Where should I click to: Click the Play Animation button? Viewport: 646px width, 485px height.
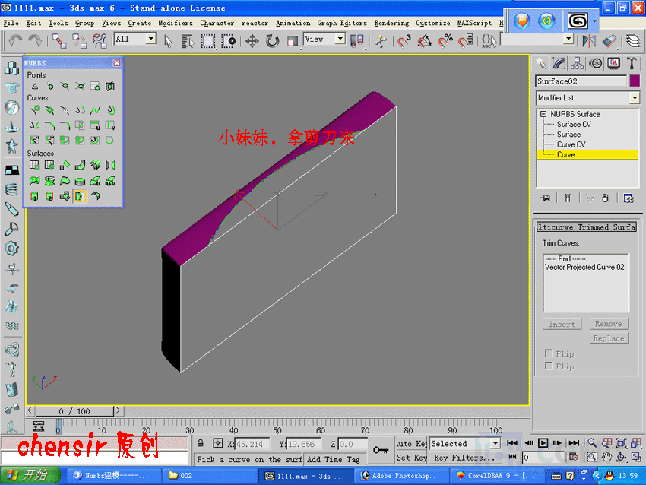[543, 443]
